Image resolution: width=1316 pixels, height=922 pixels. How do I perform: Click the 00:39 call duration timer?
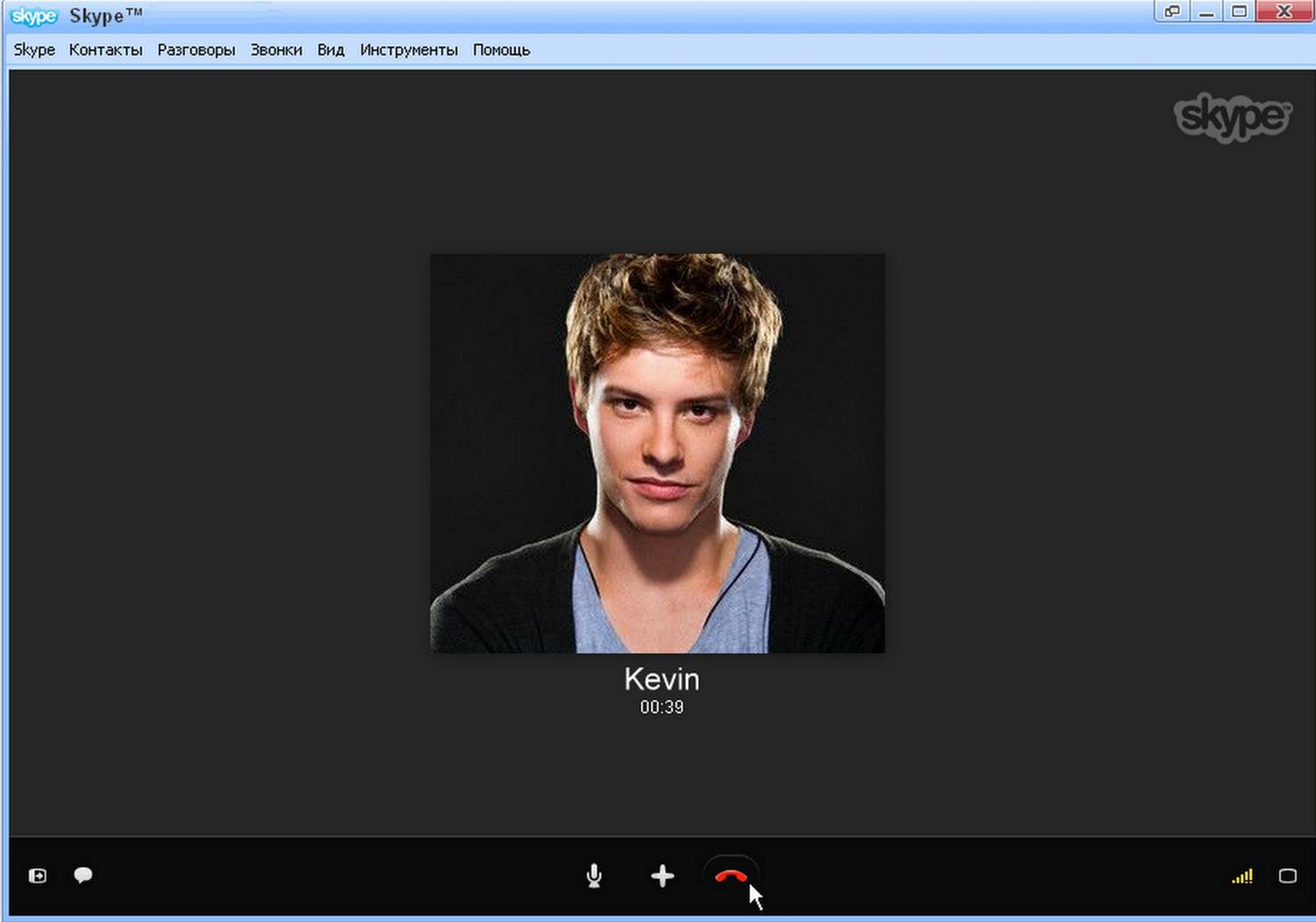pos(662,707)
